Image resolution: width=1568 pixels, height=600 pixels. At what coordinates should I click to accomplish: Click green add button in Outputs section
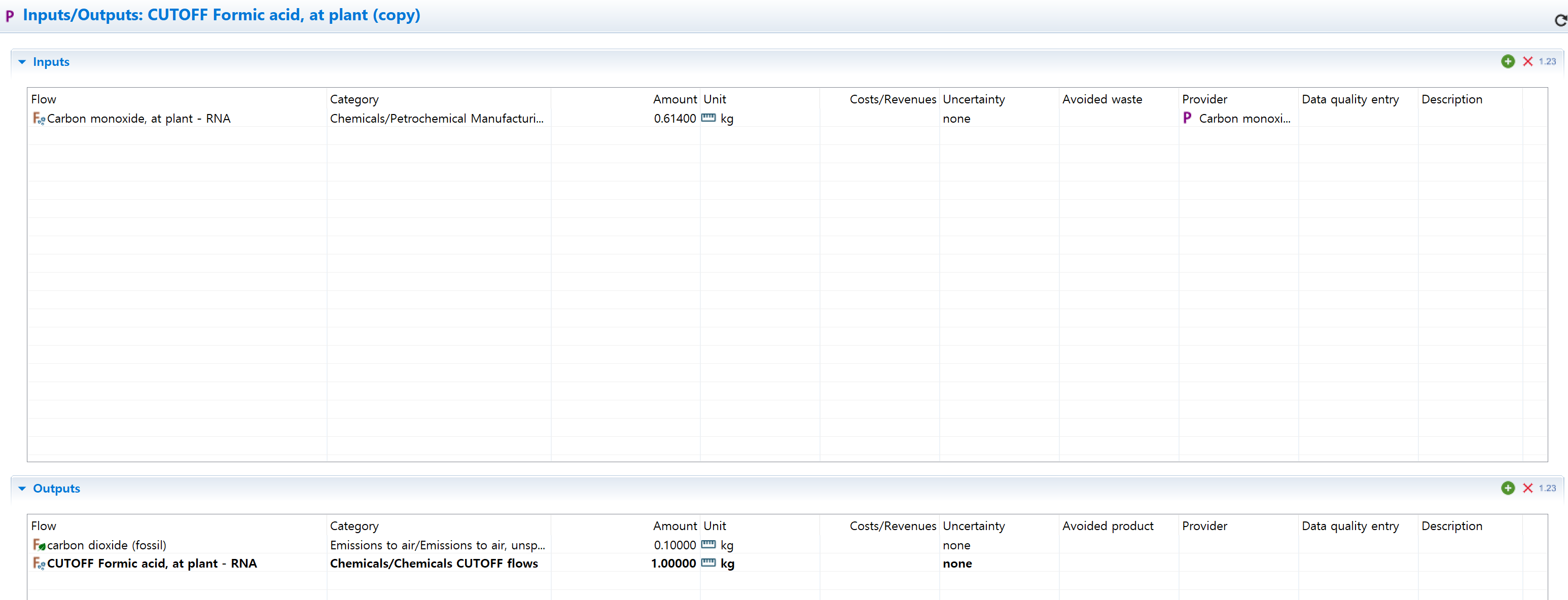tap(1507, 488)
